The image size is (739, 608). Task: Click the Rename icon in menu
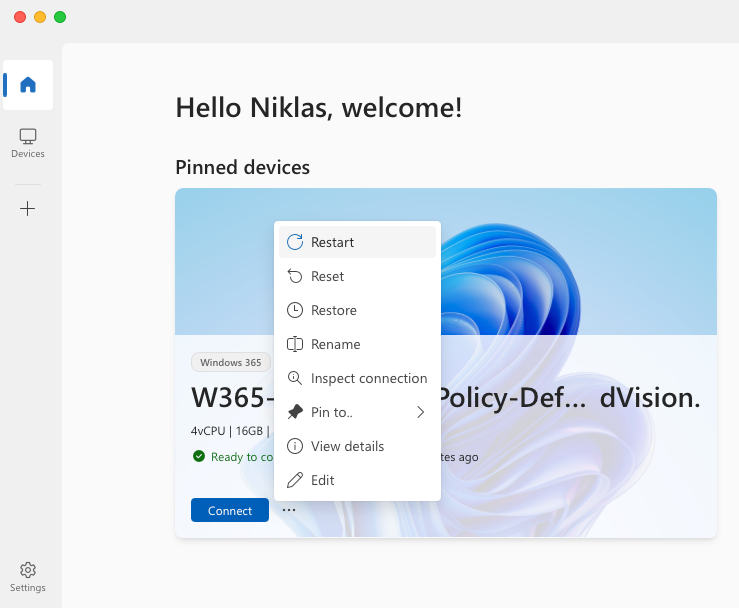click(295, 344)
